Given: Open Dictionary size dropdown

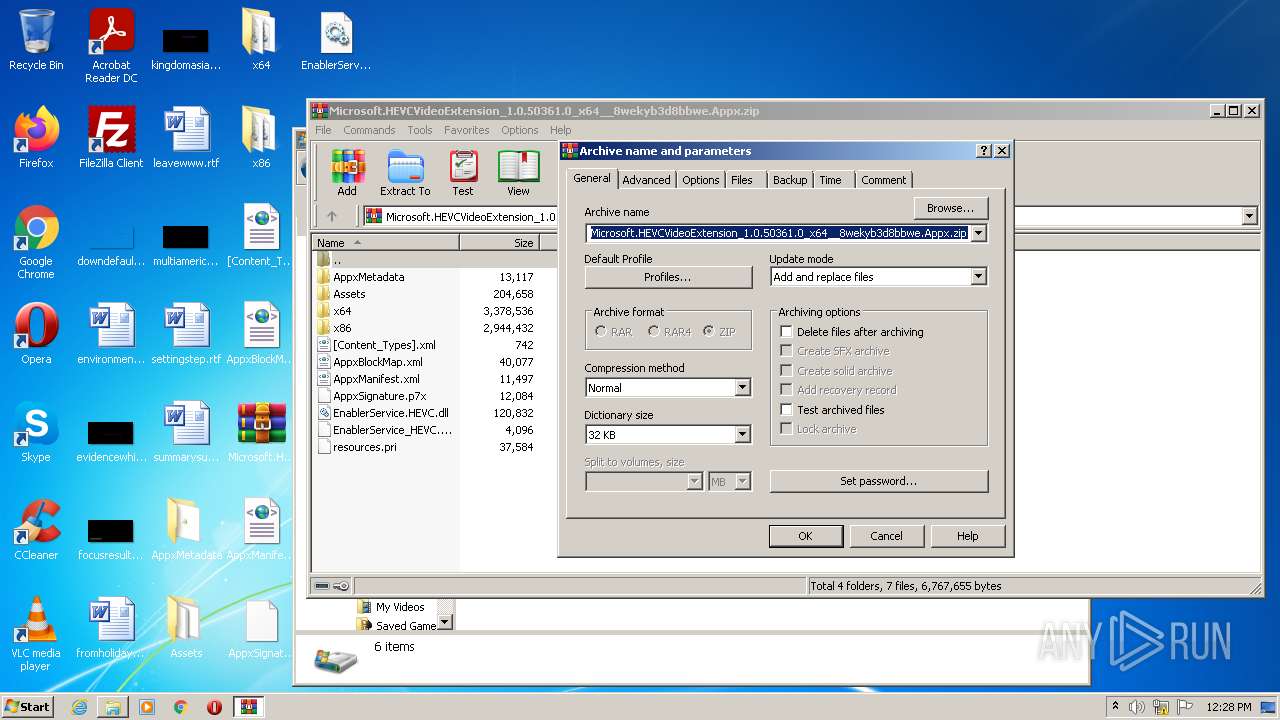Looking at the screenshot, I should point(742,435).
